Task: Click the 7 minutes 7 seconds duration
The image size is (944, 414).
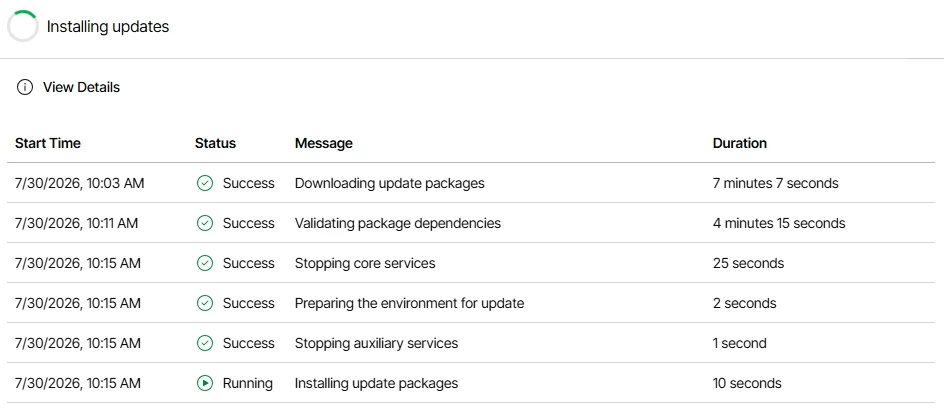Action: click(x=775, y=183)
